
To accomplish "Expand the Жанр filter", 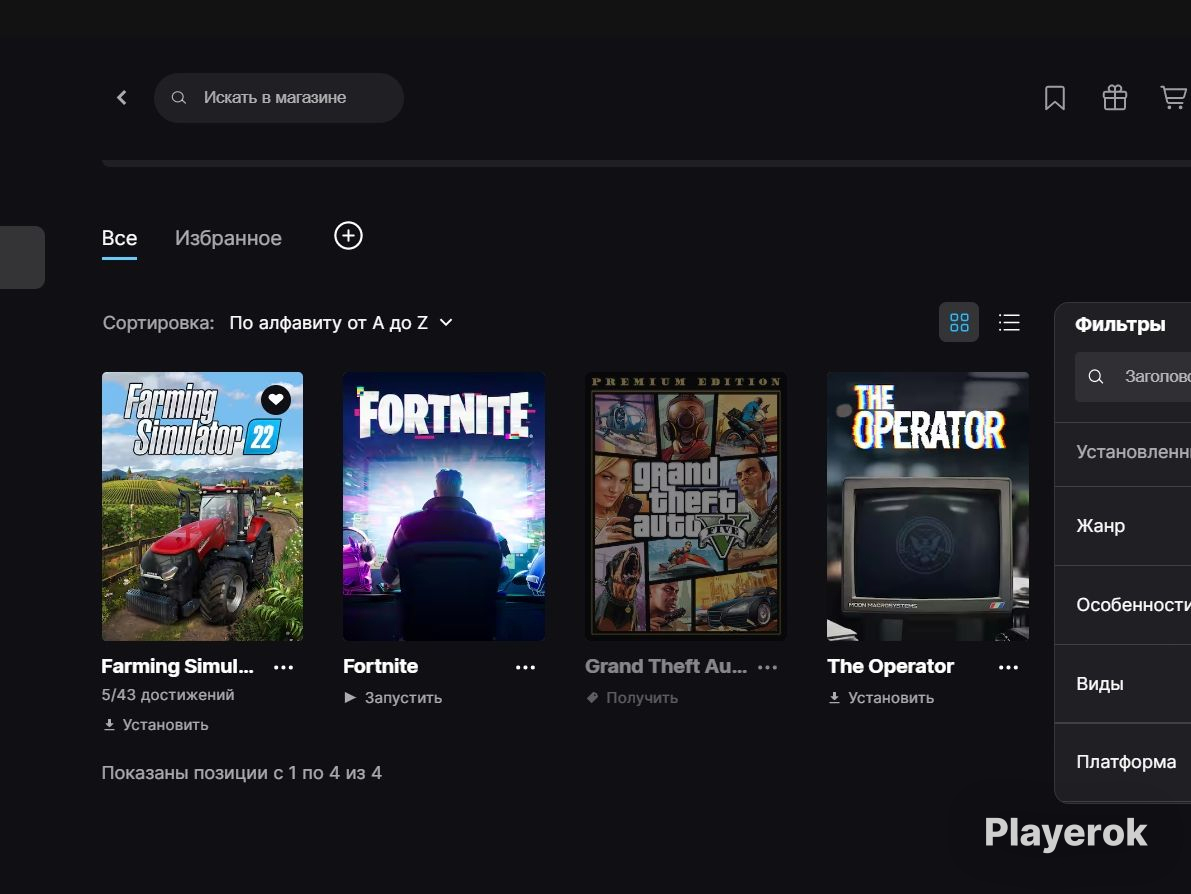I will click(1123, 526).
